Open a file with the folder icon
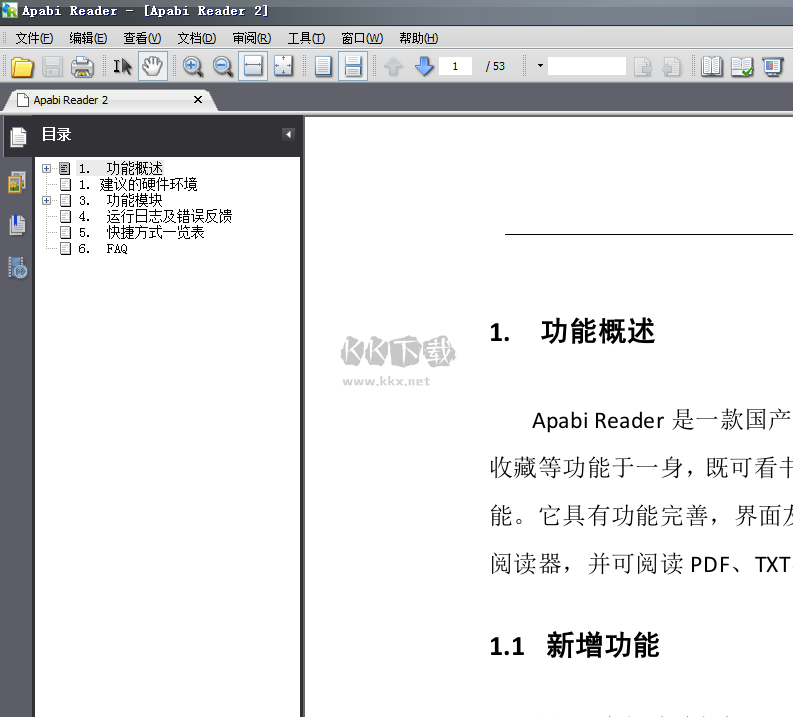 click(22, 67)
